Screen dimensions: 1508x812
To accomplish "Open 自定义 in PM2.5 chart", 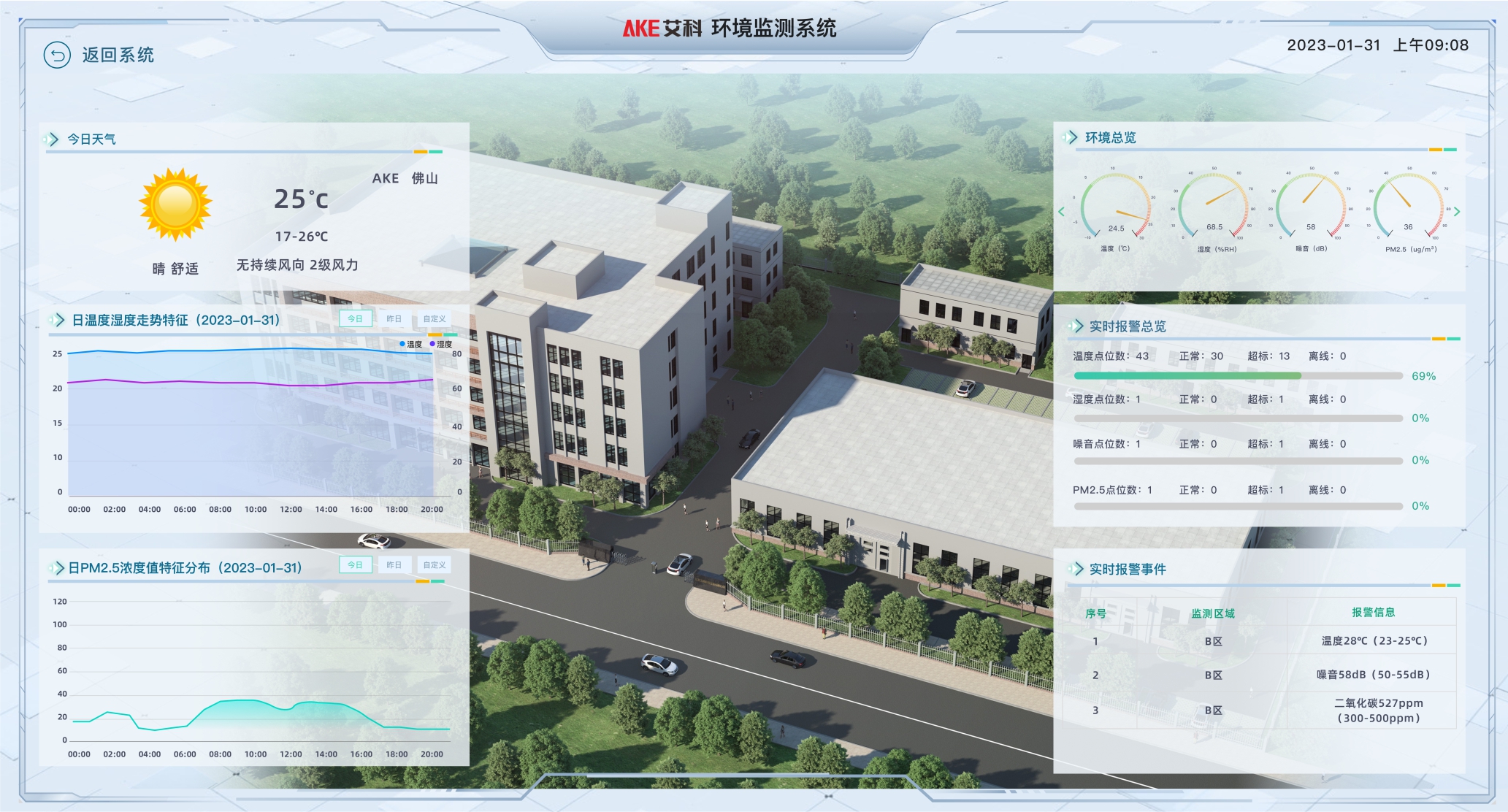I will [x=434, y=564].
